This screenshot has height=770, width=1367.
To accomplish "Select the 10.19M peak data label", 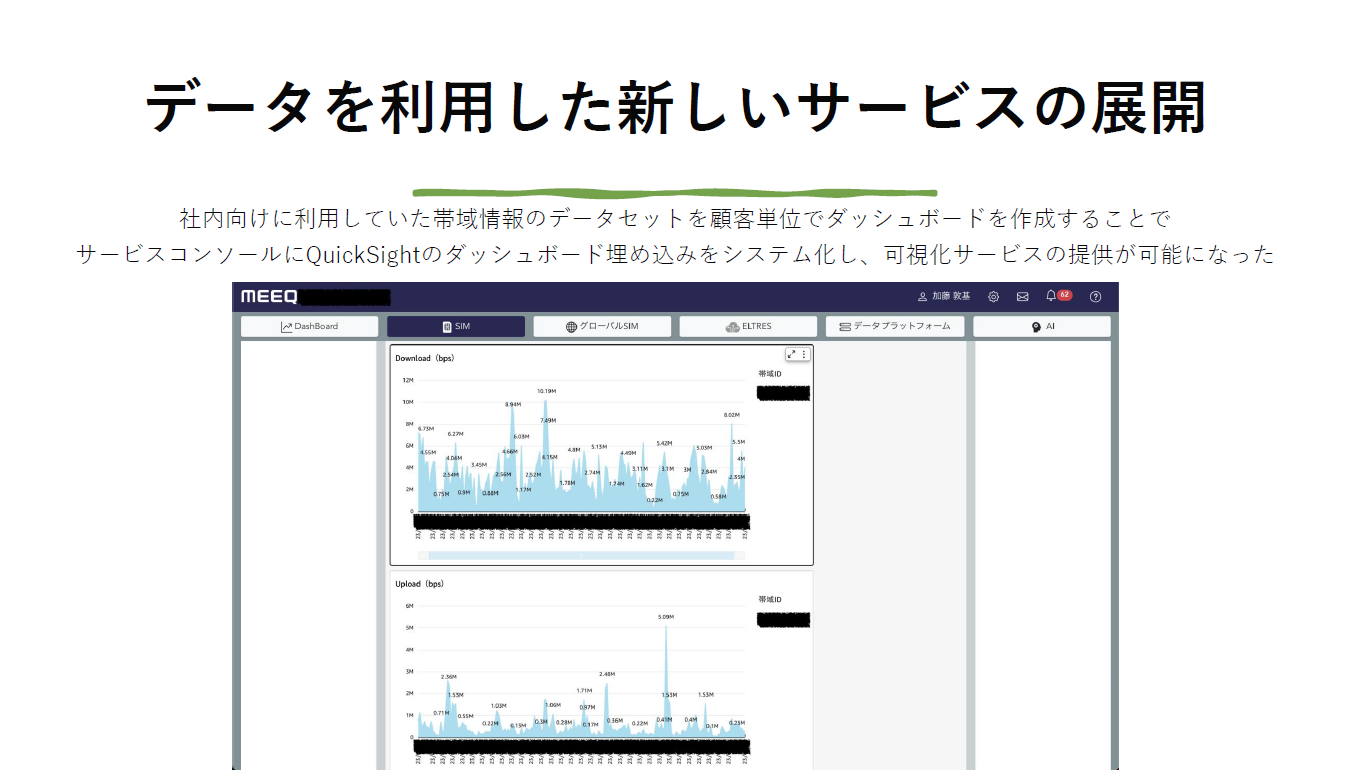I will click(x=546, y=391).
